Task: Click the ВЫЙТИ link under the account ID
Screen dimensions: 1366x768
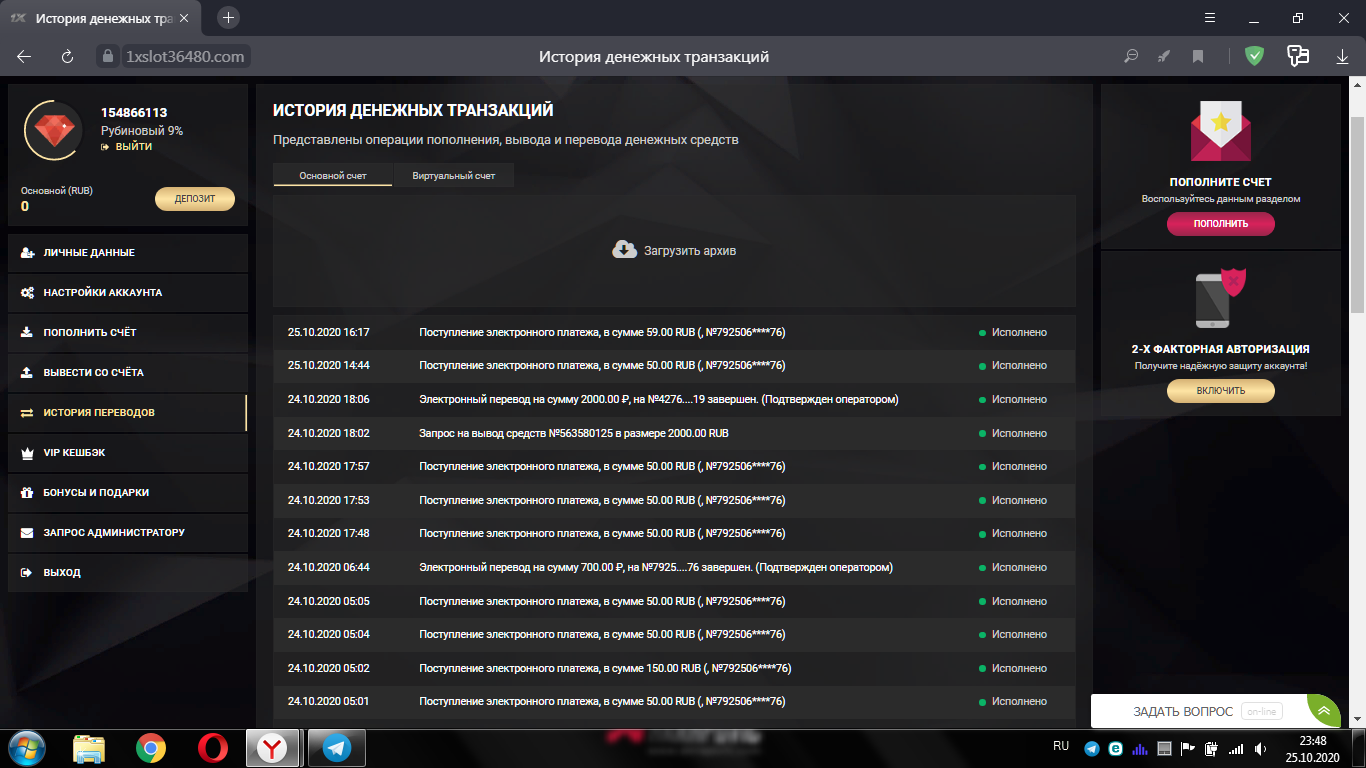Action: [127, 146]
